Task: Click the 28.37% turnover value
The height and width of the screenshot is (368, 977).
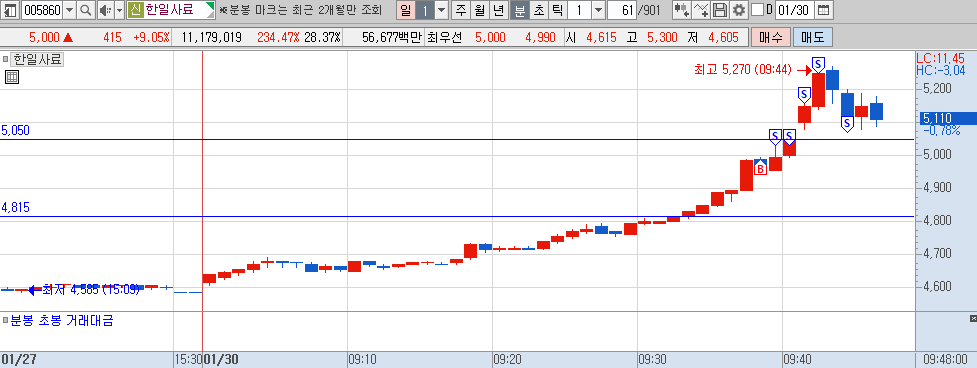Action: [x=322, y=38]
